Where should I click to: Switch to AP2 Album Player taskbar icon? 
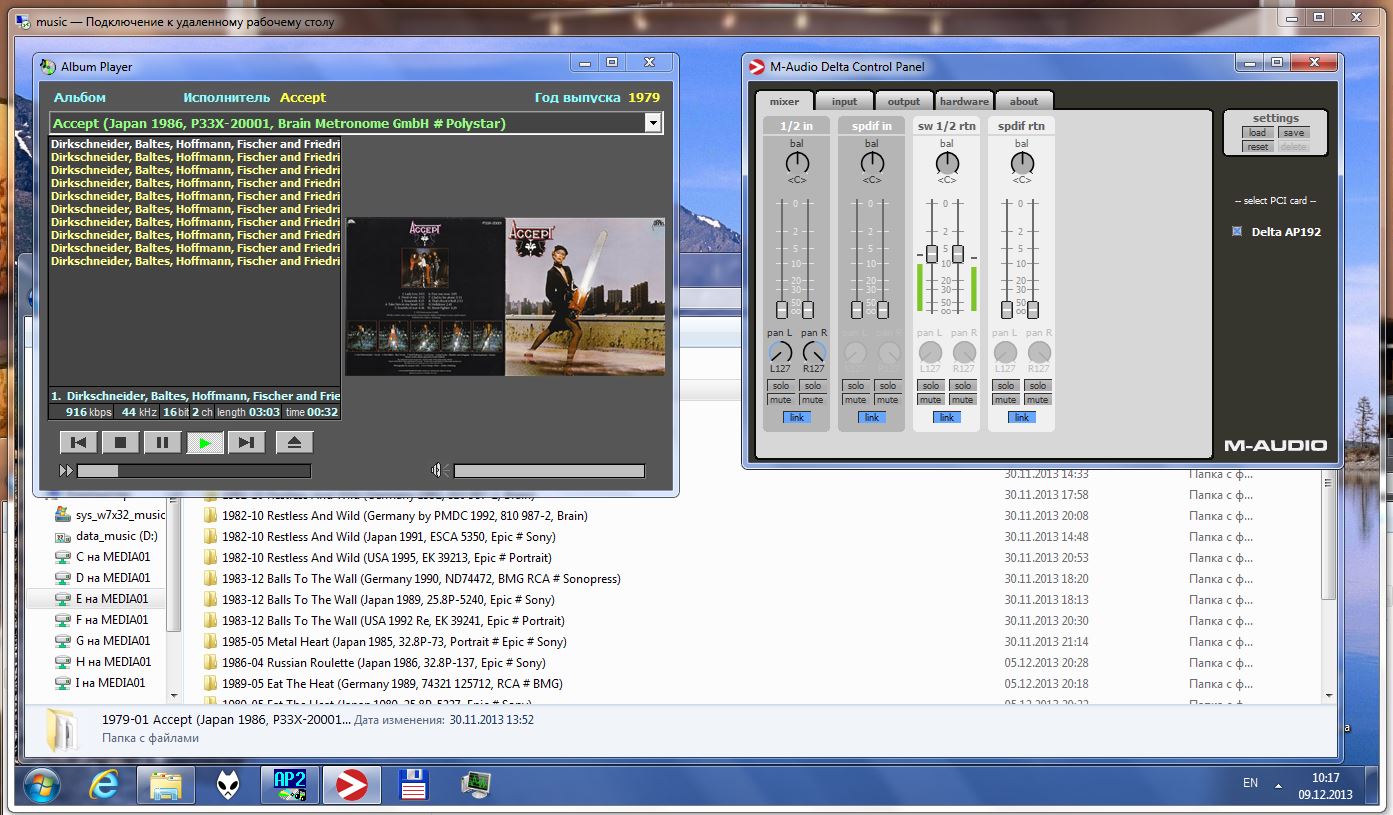point(289,785)
